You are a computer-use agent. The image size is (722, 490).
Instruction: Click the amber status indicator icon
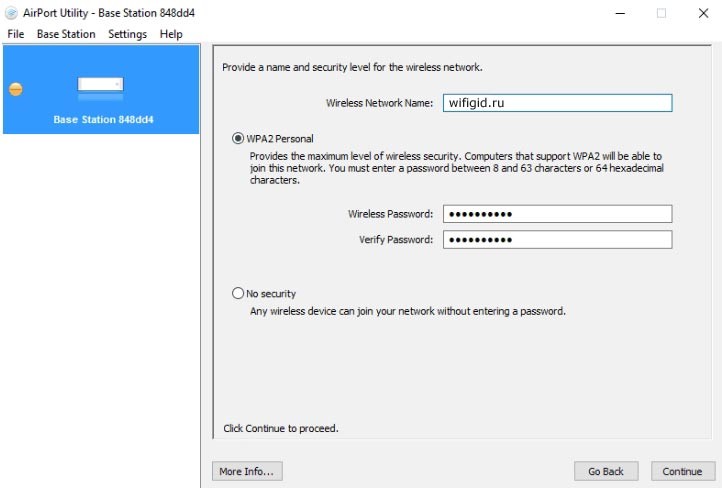[x=16, y=89]
